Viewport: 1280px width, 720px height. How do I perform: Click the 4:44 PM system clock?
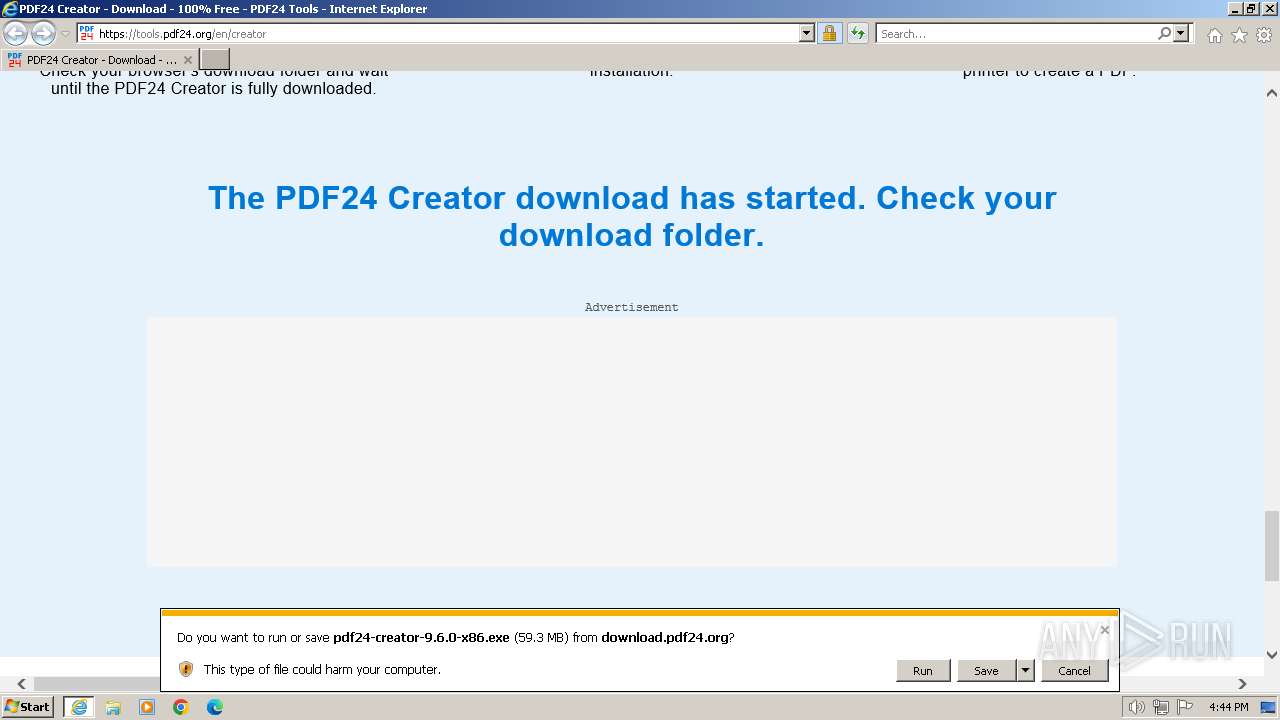tap(1228, 707)
